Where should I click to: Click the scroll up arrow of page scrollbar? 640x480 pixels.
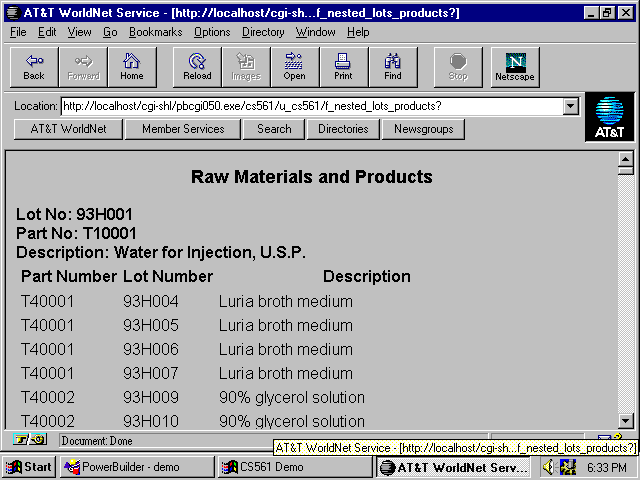pyautogui.click(x=625, y=159)
